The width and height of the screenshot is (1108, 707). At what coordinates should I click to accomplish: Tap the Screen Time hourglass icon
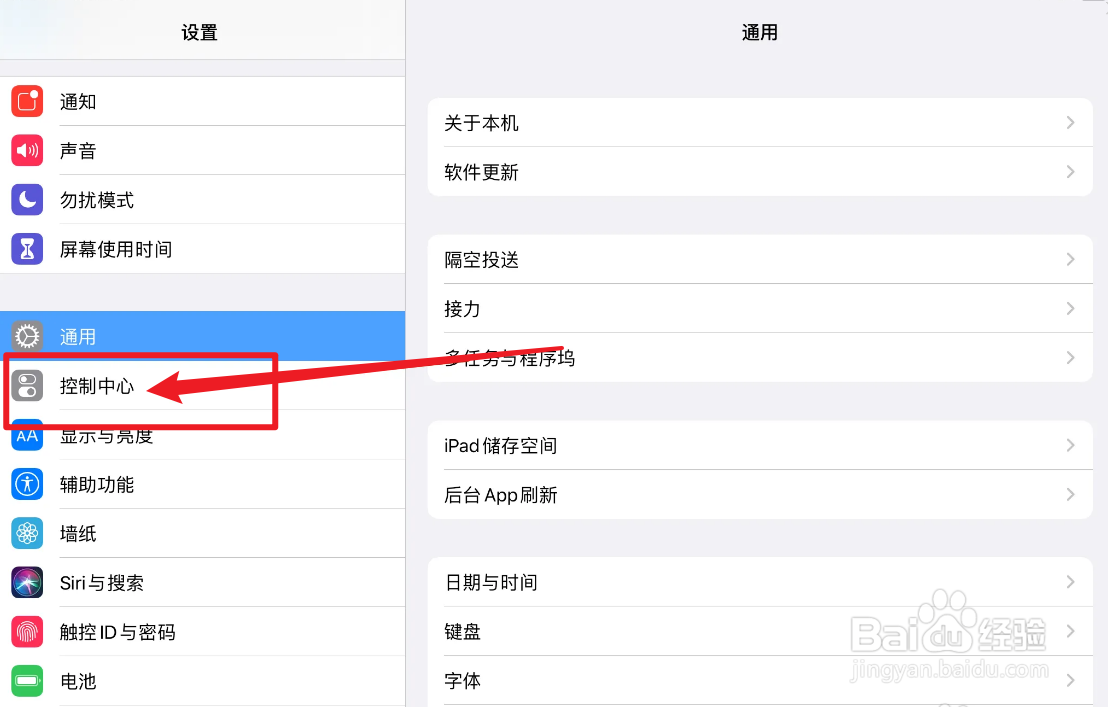coord(27,249)
